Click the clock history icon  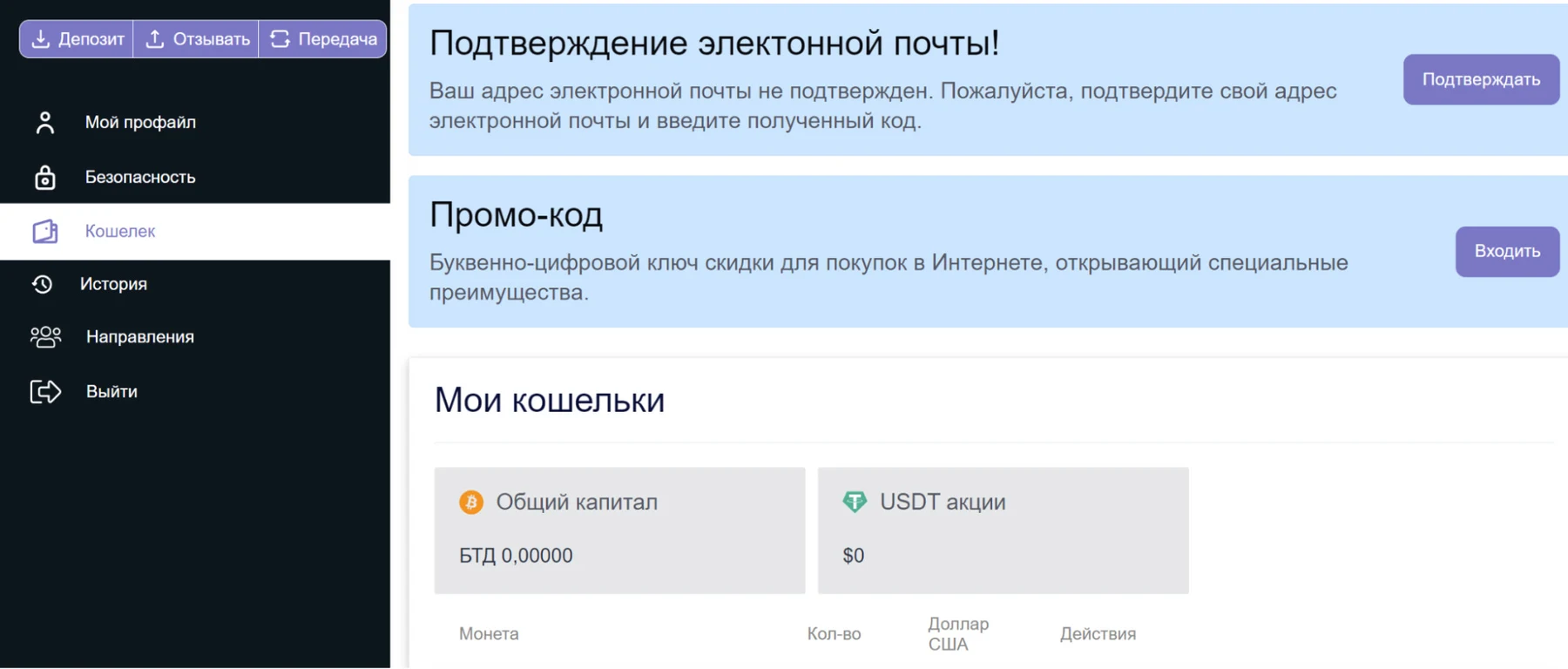click(42, 284)
